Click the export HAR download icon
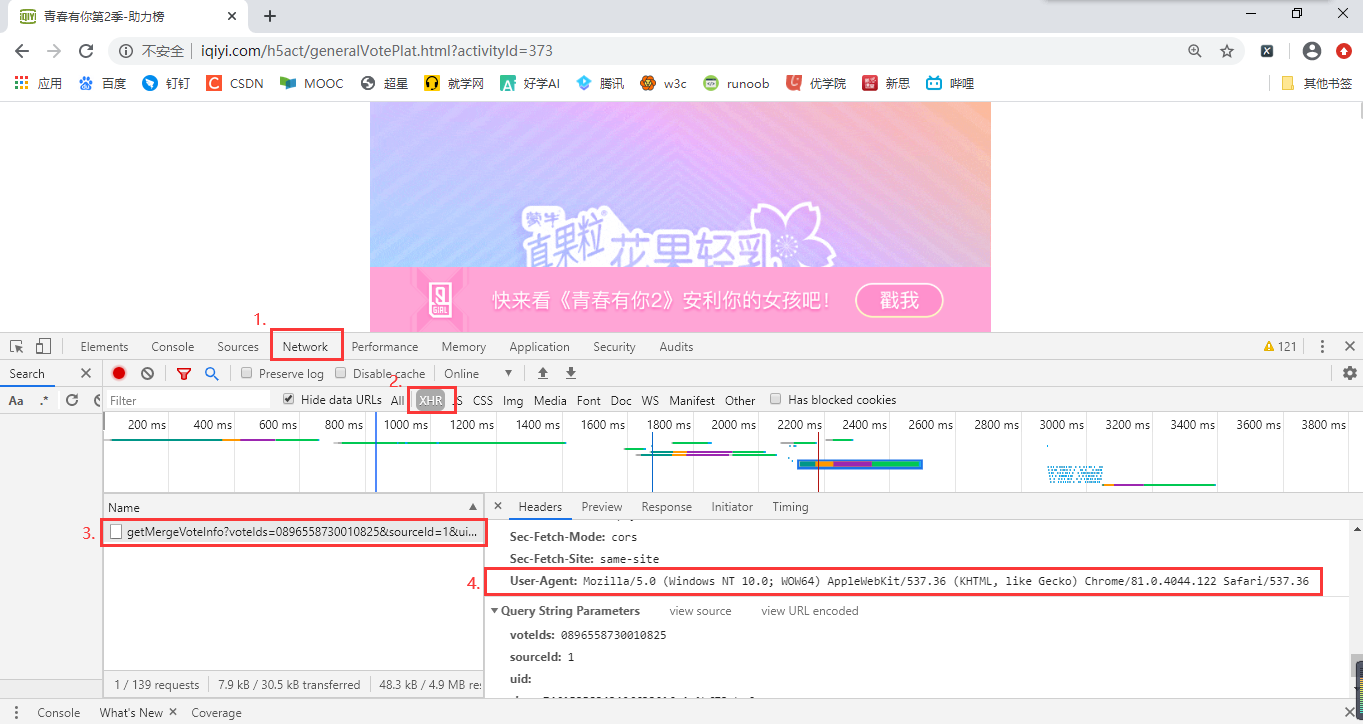This screenshot has width=1363, height=724. 571,373
